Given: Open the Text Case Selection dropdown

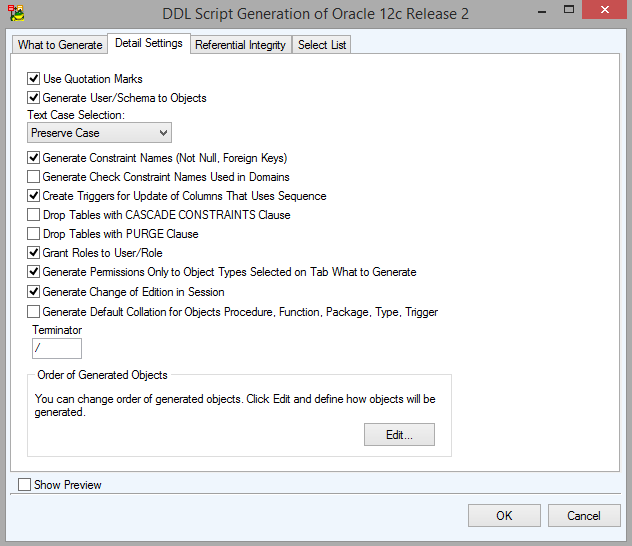Looking at the screenshot, I should tap(99, 132).
